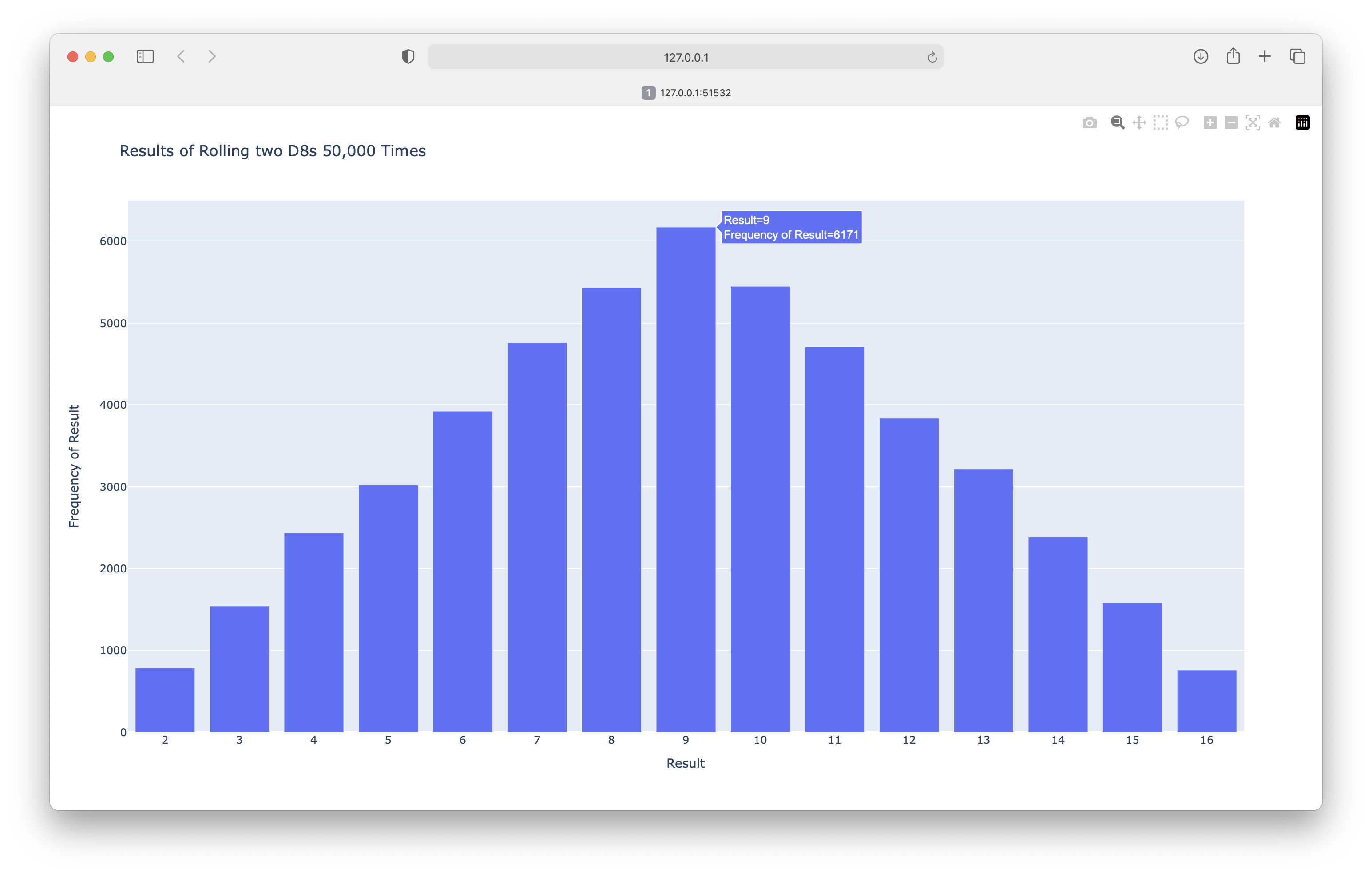
Task: Click the '2' x-axis tick label
Action: click(x=165, y=740)
